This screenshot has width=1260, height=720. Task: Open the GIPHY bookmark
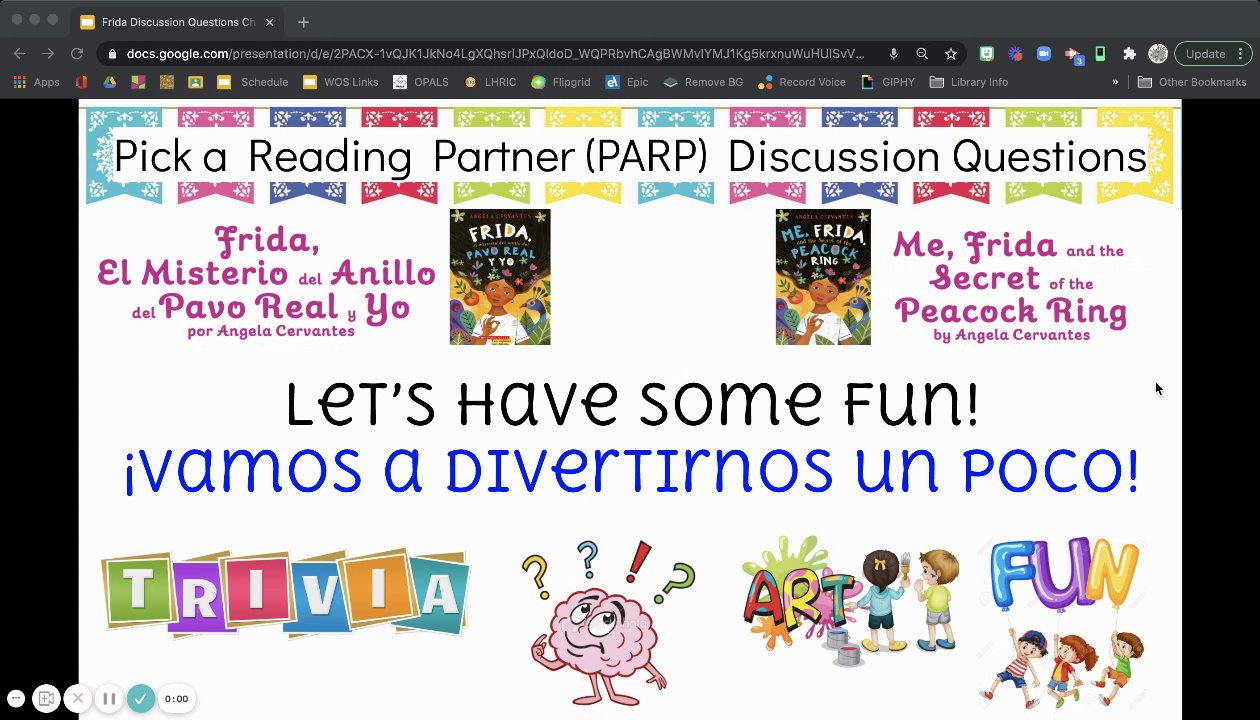888,82
